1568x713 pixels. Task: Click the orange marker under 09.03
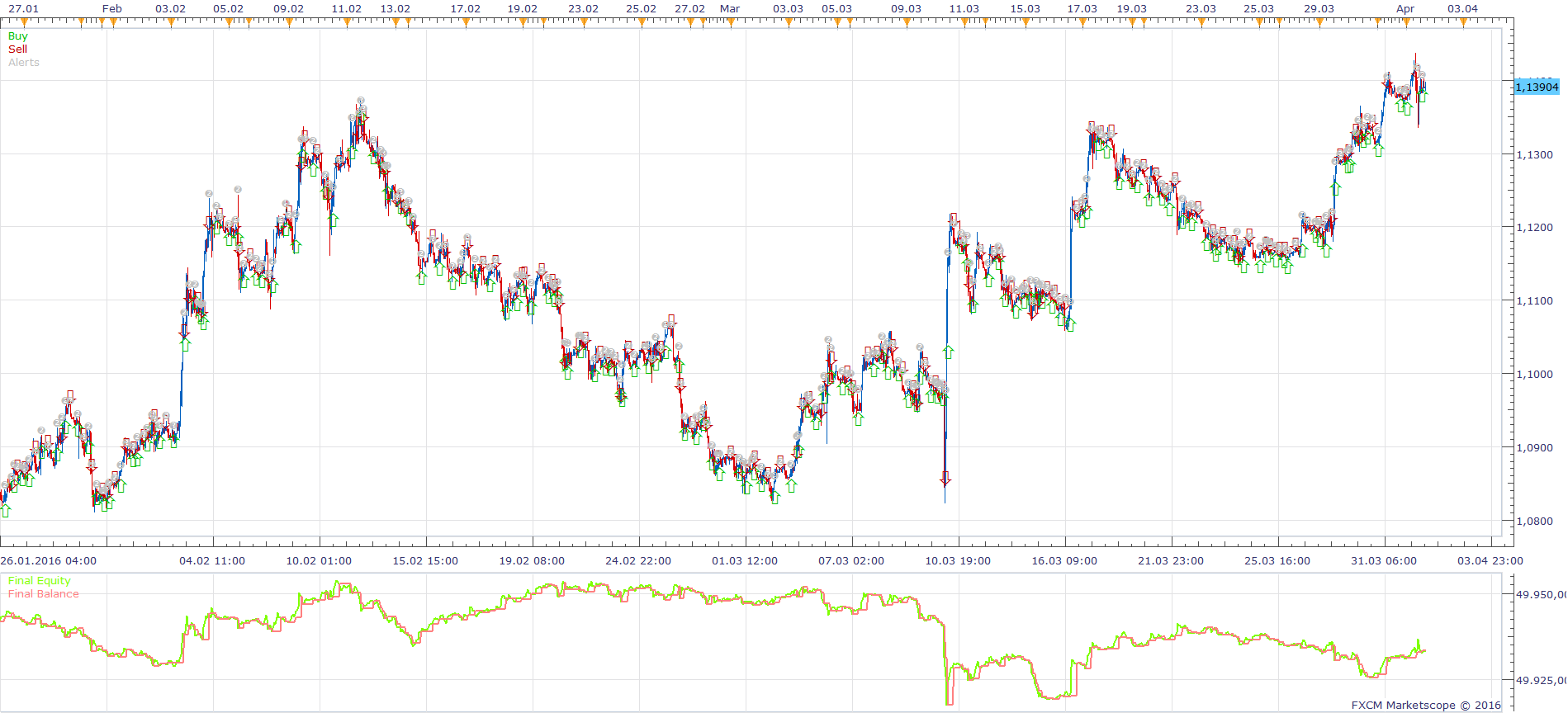click(x=907, y=22)
